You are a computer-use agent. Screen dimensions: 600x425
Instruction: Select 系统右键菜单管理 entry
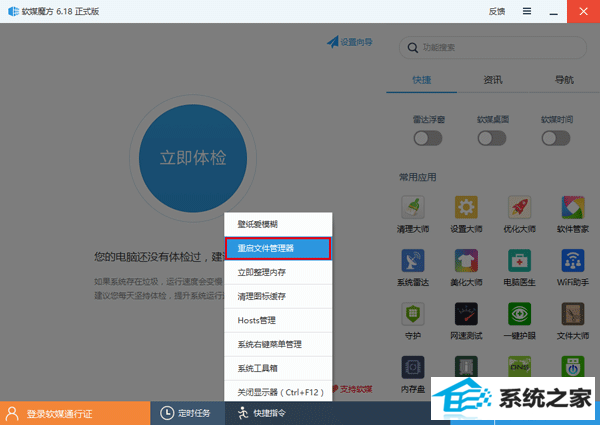[278, 344]
